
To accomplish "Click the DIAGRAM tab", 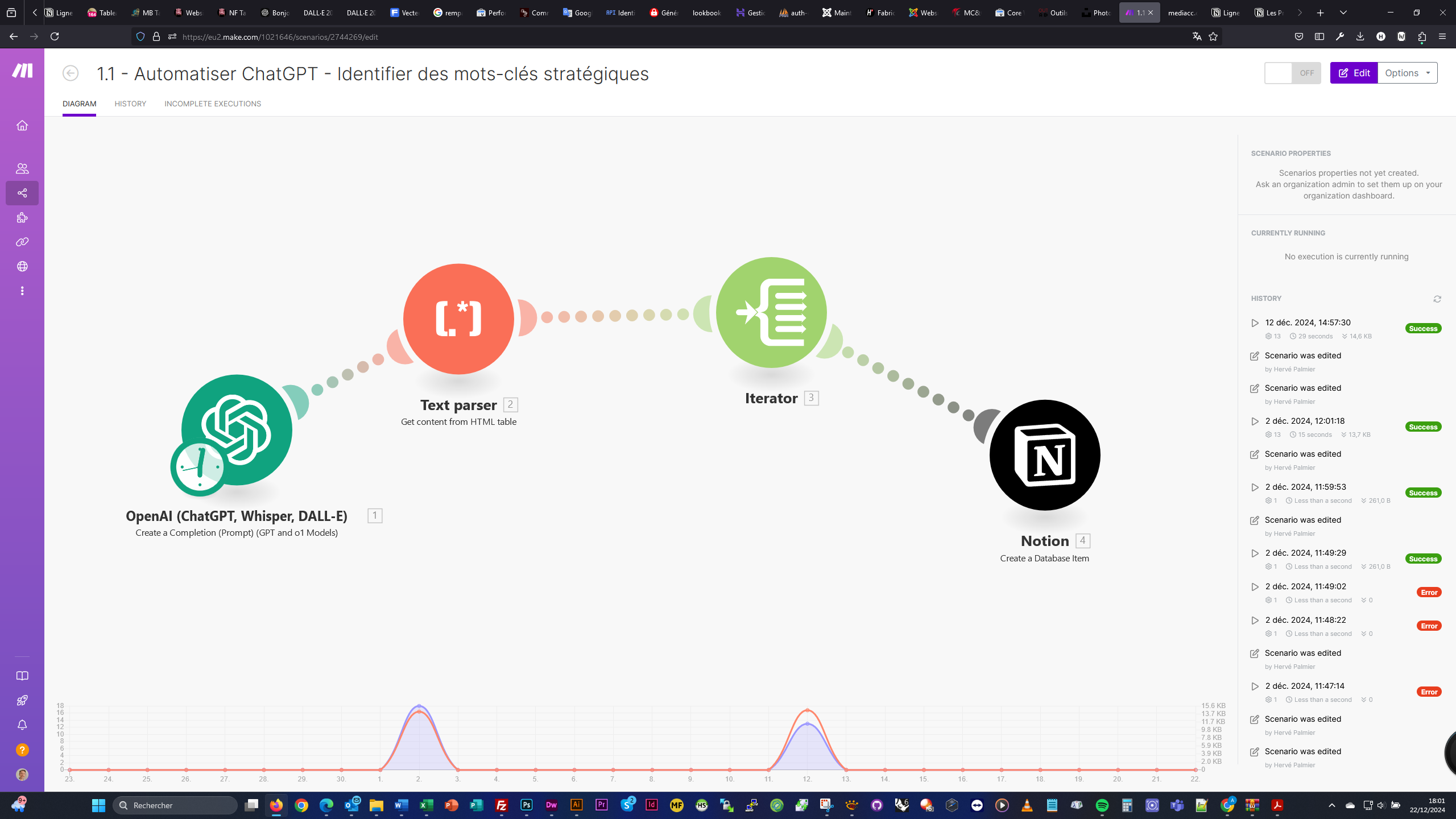I will coord(79,104).
